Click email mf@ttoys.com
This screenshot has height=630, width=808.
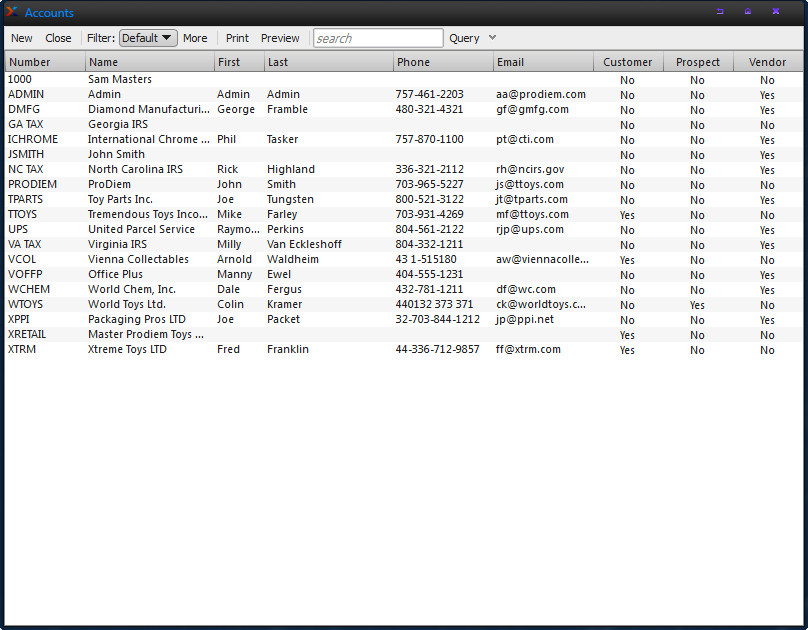pyautogui.click(x=532, y=214)
